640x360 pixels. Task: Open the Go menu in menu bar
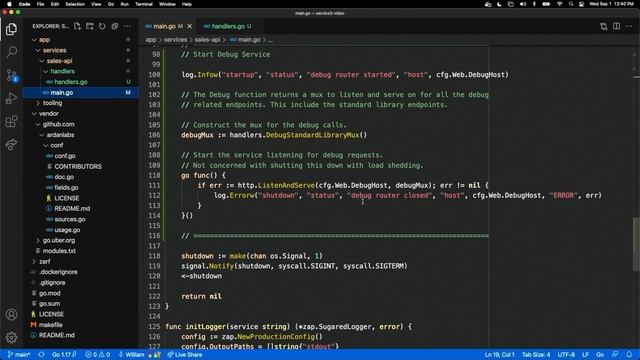(111, 4)
